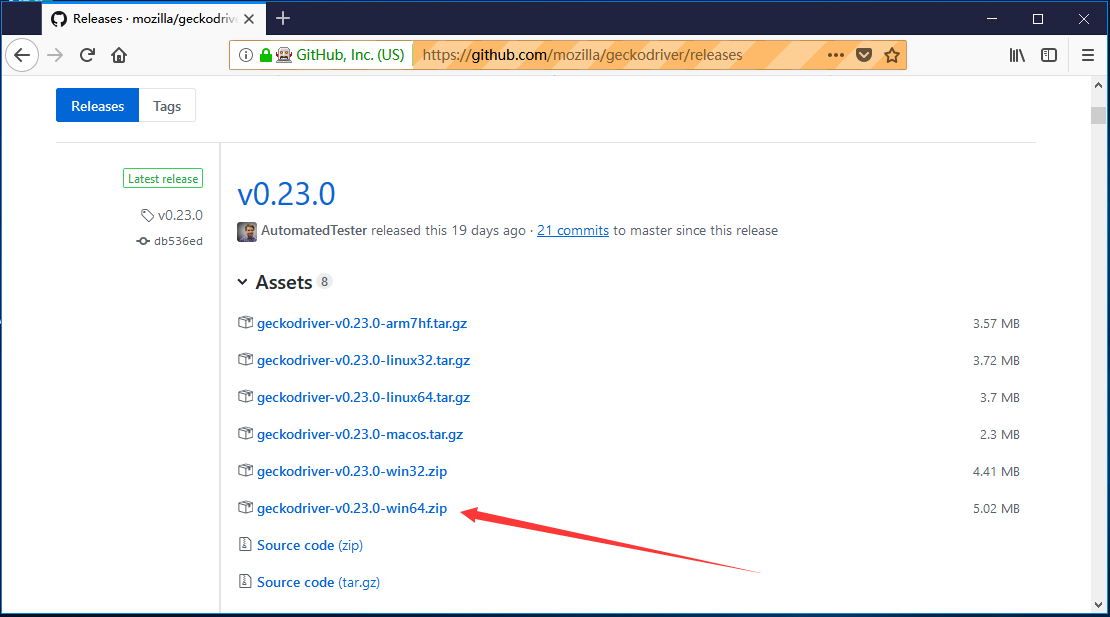This screenshot has height=617, width=1110.
Task: Show the sidebars panel
Action: [x=1049, y=55]
